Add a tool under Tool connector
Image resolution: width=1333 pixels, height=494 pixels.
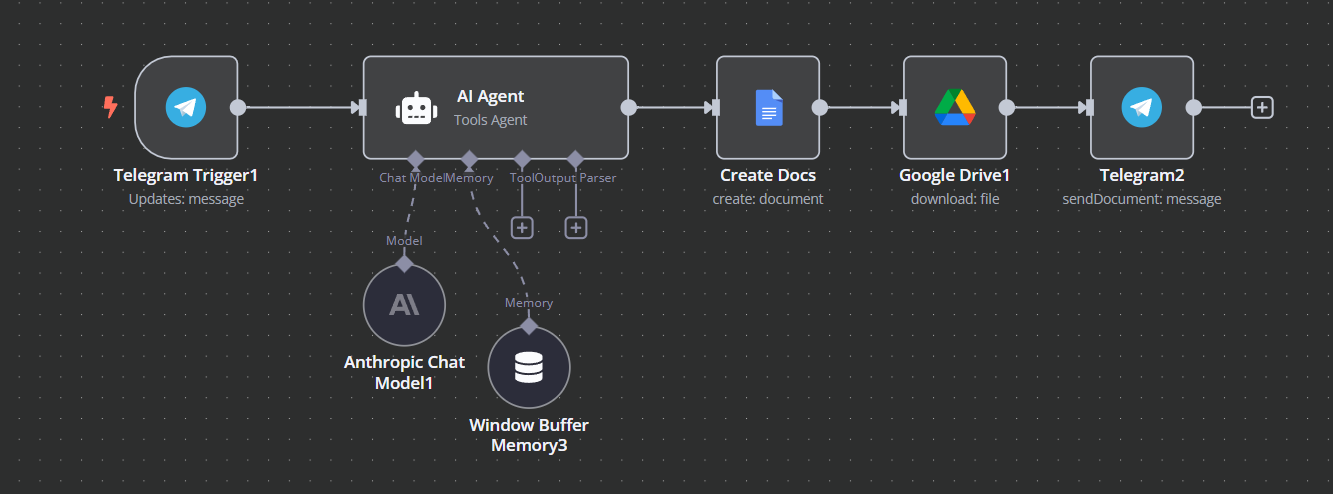(522, 227)
